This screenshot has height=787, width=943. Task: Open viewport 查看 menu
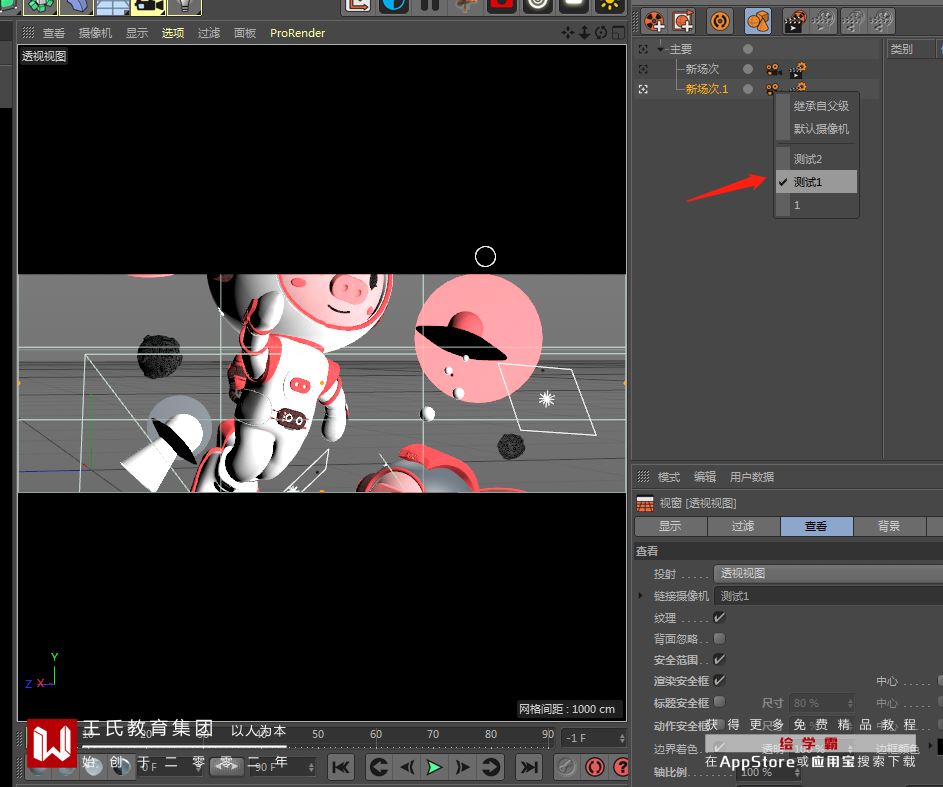[54, 33]
